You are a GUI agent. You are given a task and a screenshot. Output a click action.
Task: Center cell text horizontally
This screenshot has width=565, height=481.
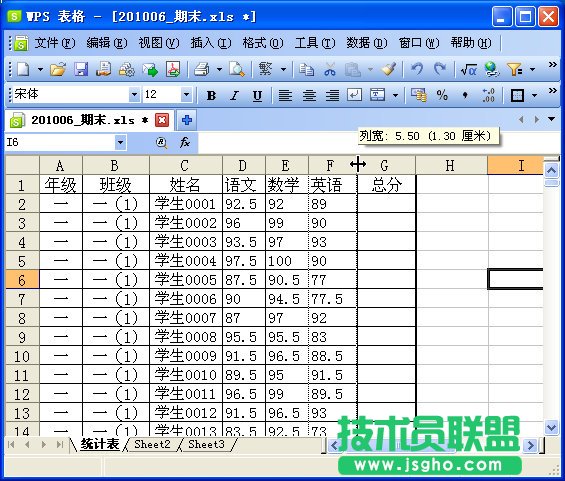[309, 96]
